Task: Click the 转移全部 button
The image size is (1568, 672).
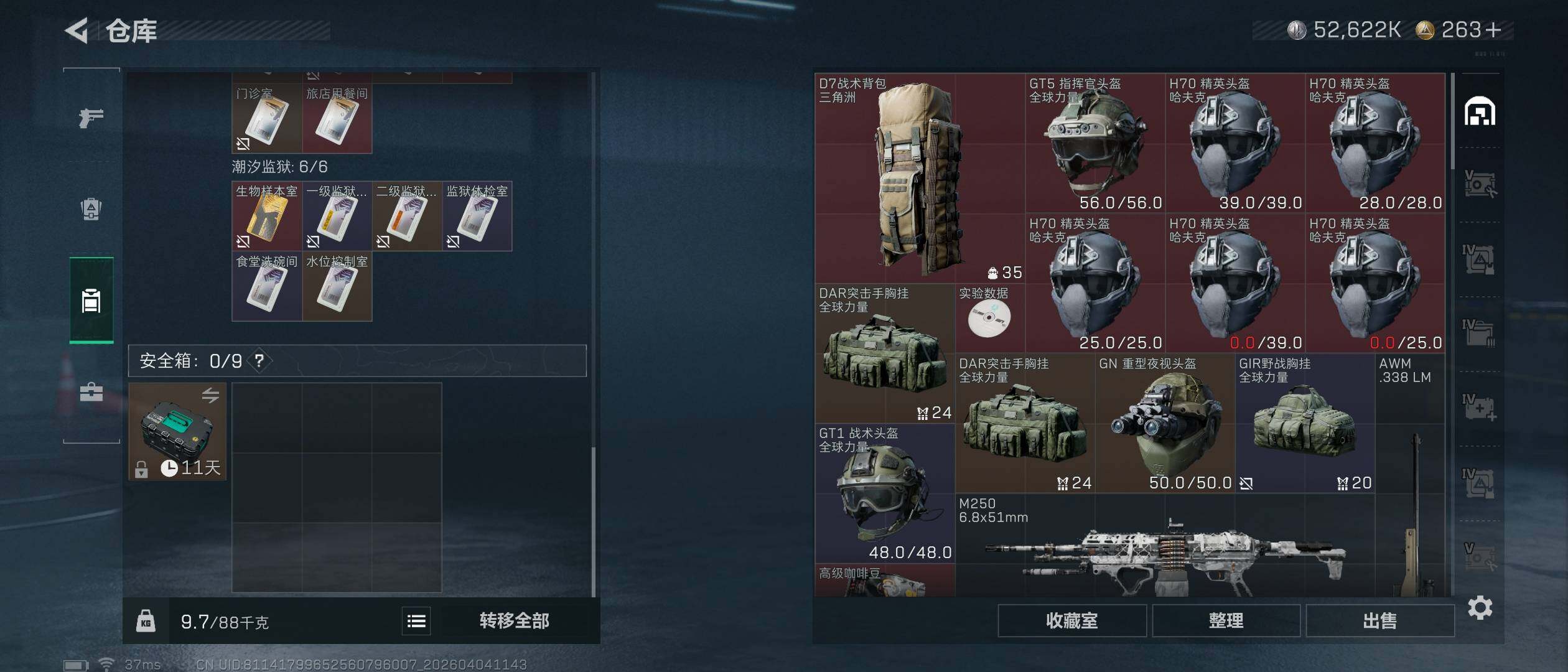Action: (x=515, y=620)
